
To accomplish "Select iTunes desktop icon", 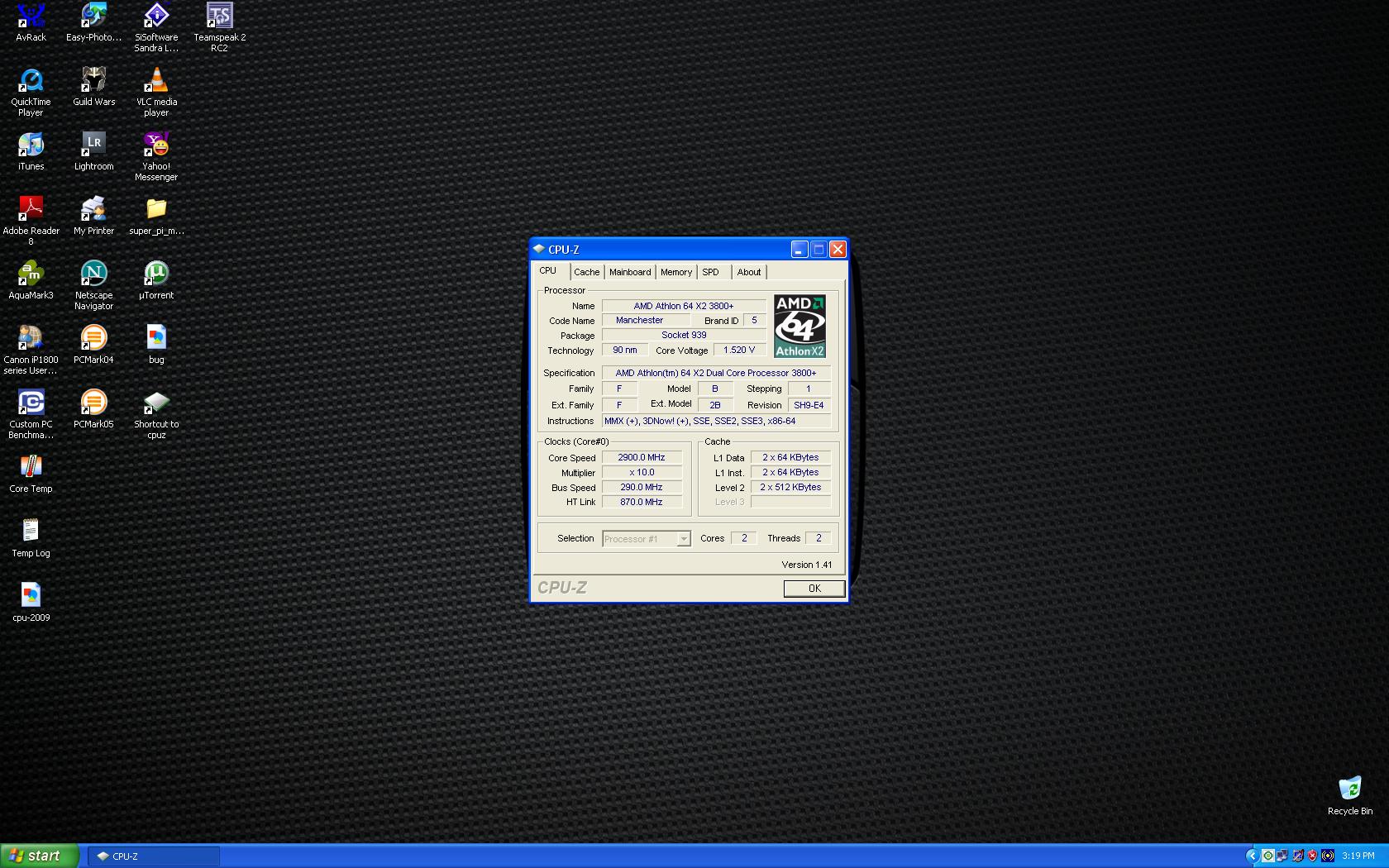I will click(x=31, y=151).
